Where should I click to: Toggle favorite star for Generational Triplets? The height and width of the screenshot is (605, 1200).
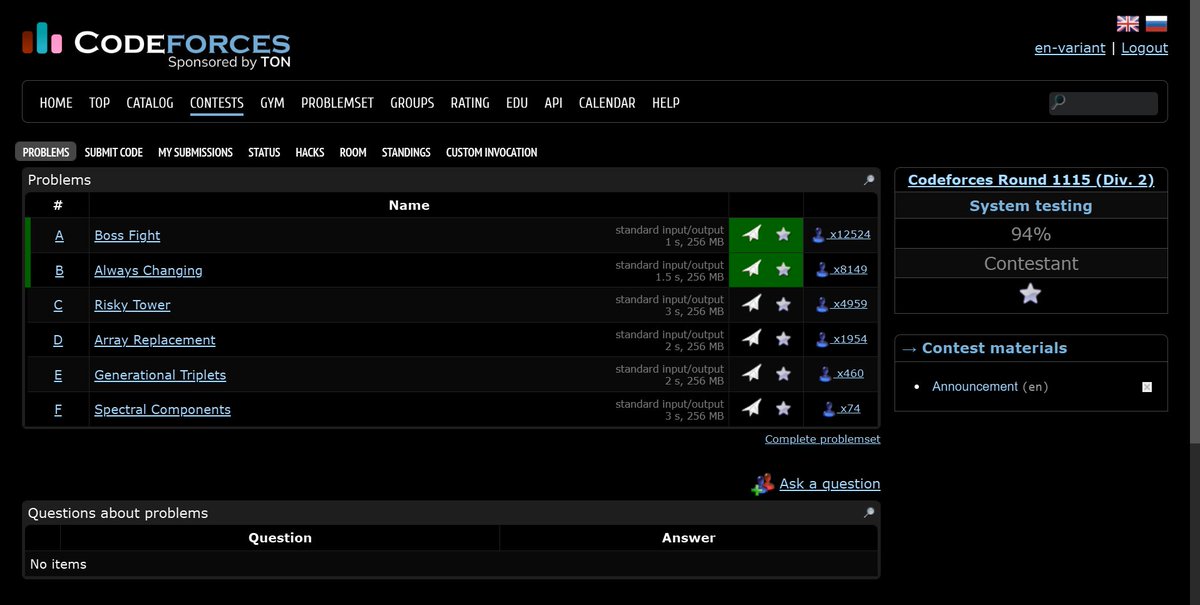[784, 374]
